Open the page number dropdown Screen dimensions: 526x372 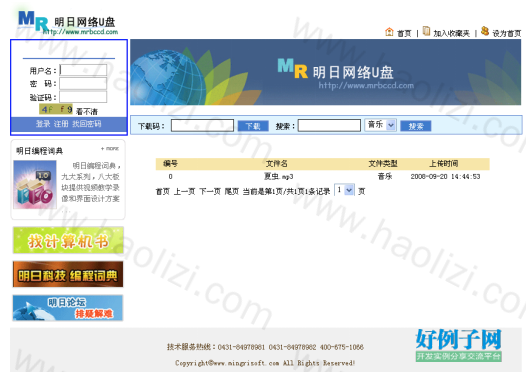(344, 190)
